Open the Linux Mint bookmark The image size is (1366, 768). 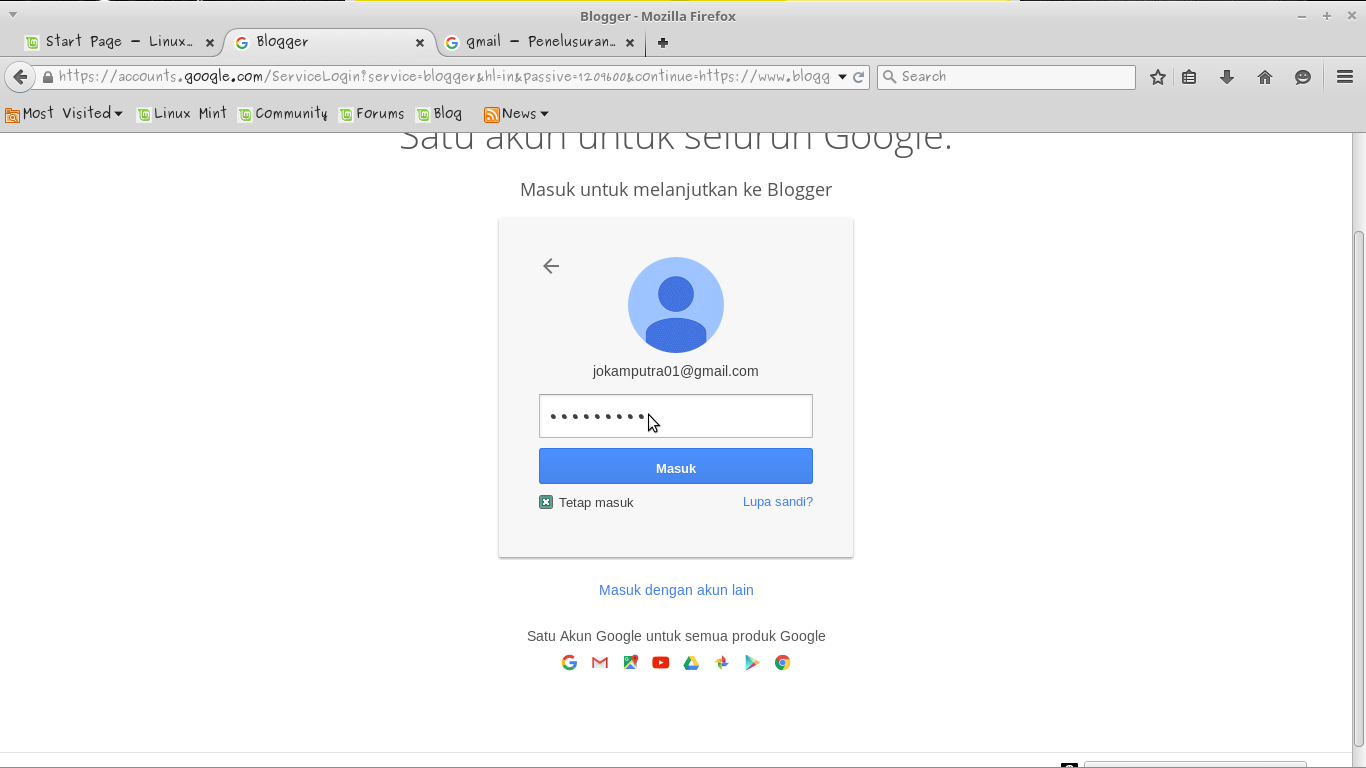tap(182, 114)
